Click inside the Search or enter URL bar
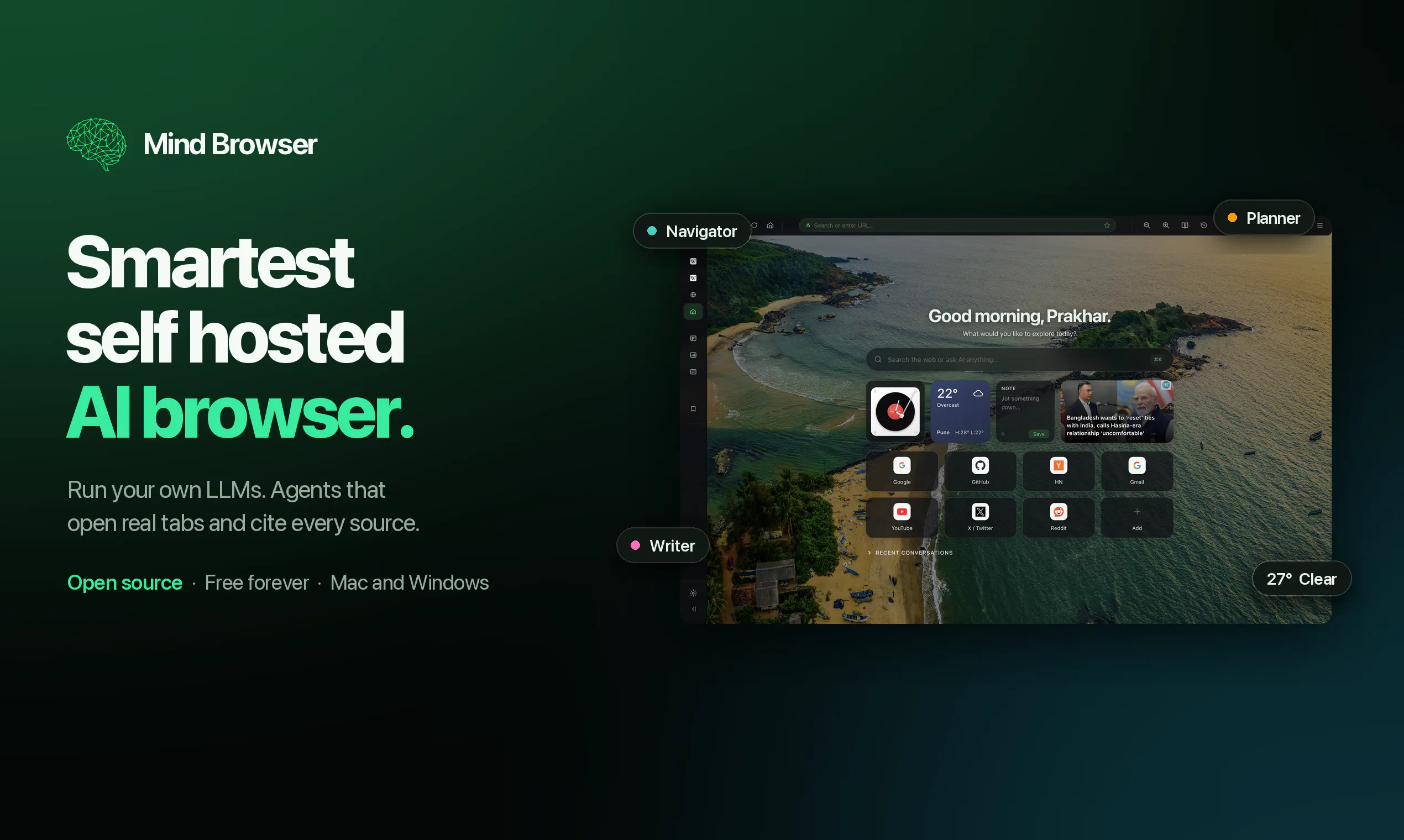This screenshot has height=840, width=1404. coord(957,225)
